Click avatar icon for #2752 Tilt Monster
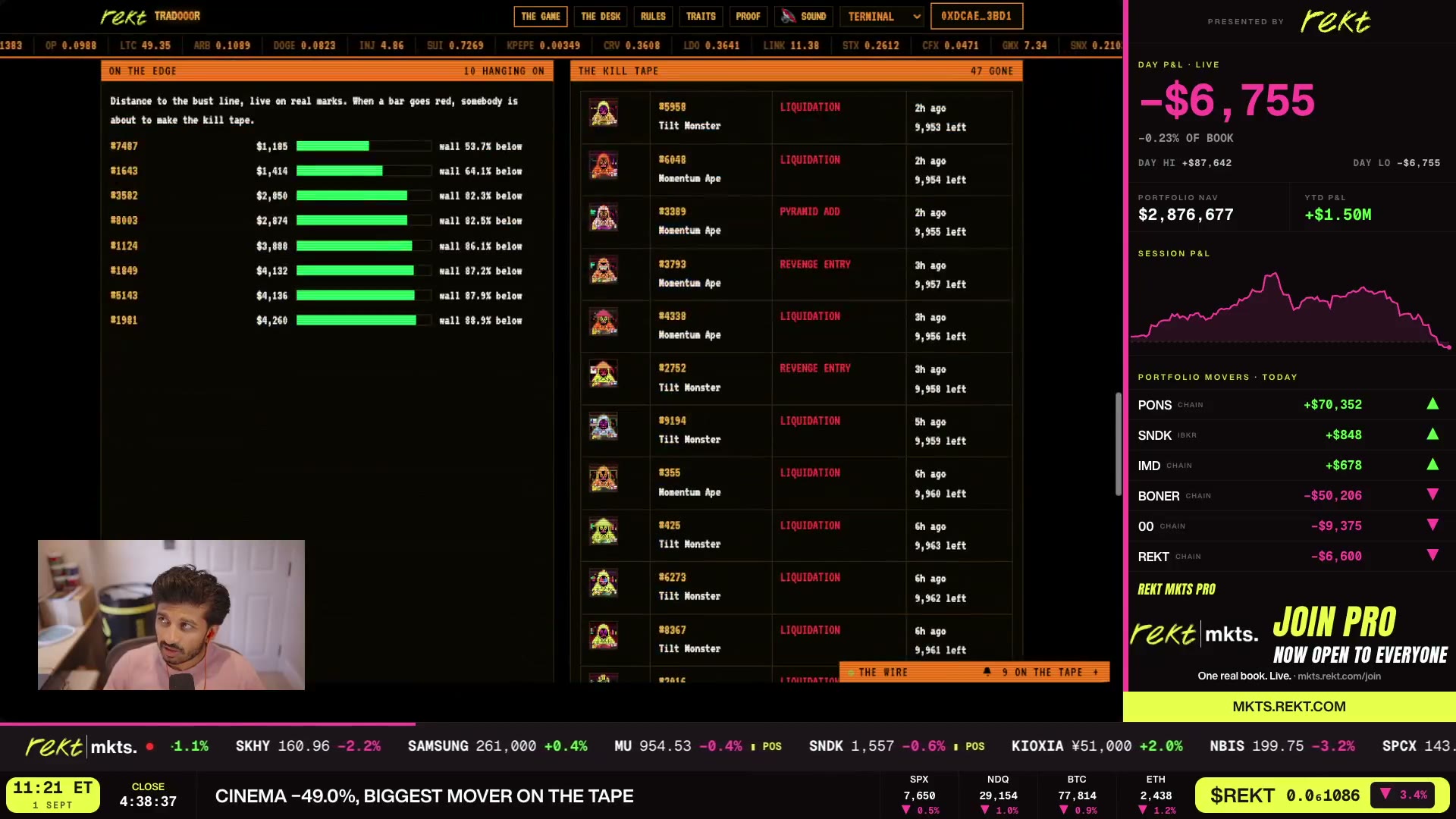 [604, 375]
